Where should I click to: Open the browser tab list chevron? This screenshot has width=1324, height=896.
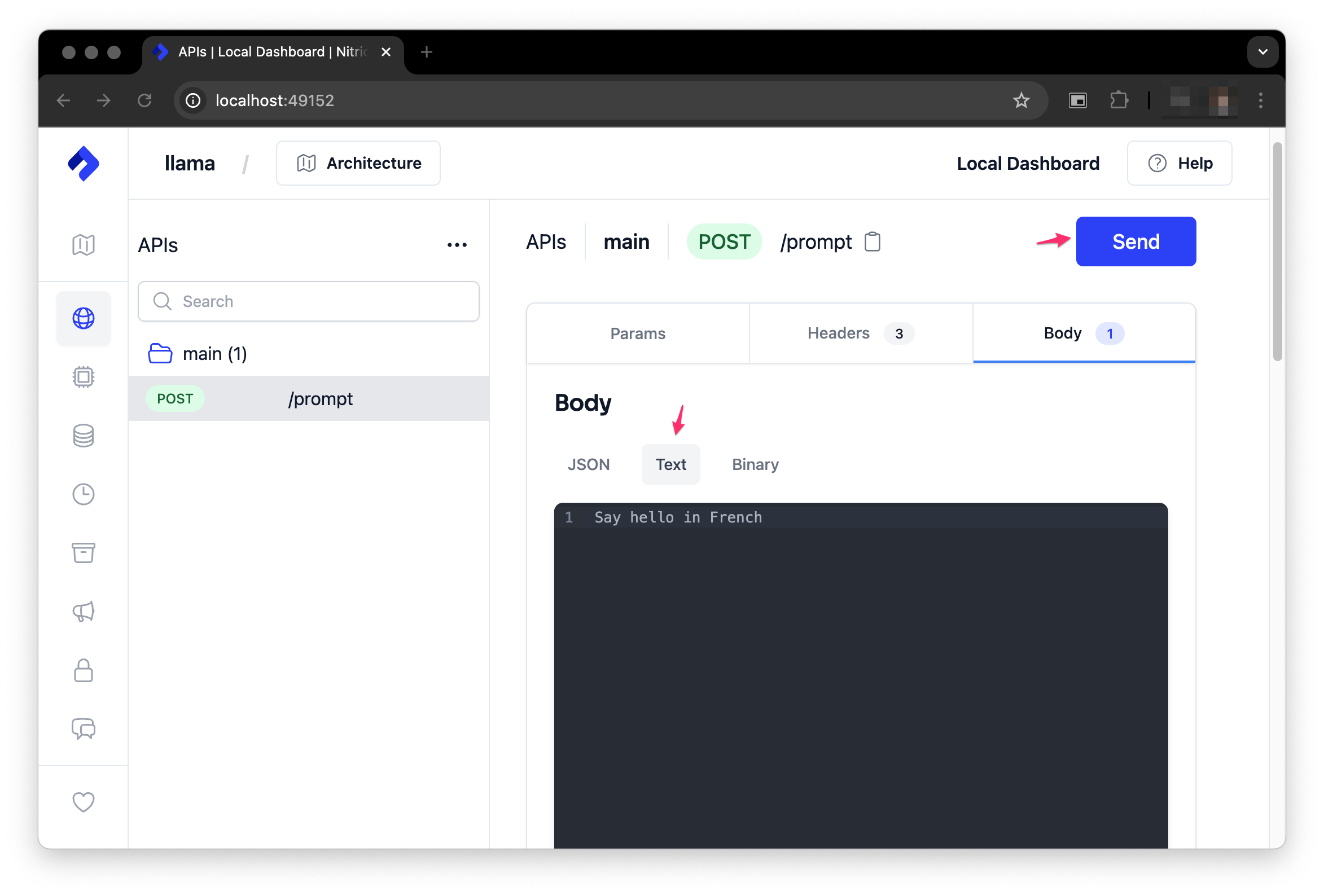click(1262, 52)
